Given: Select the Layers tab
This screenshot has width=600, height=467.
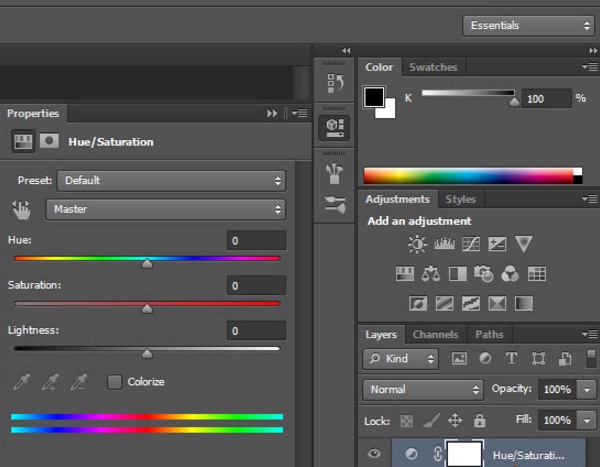Looking at the screenshot, I should [381, 335].
